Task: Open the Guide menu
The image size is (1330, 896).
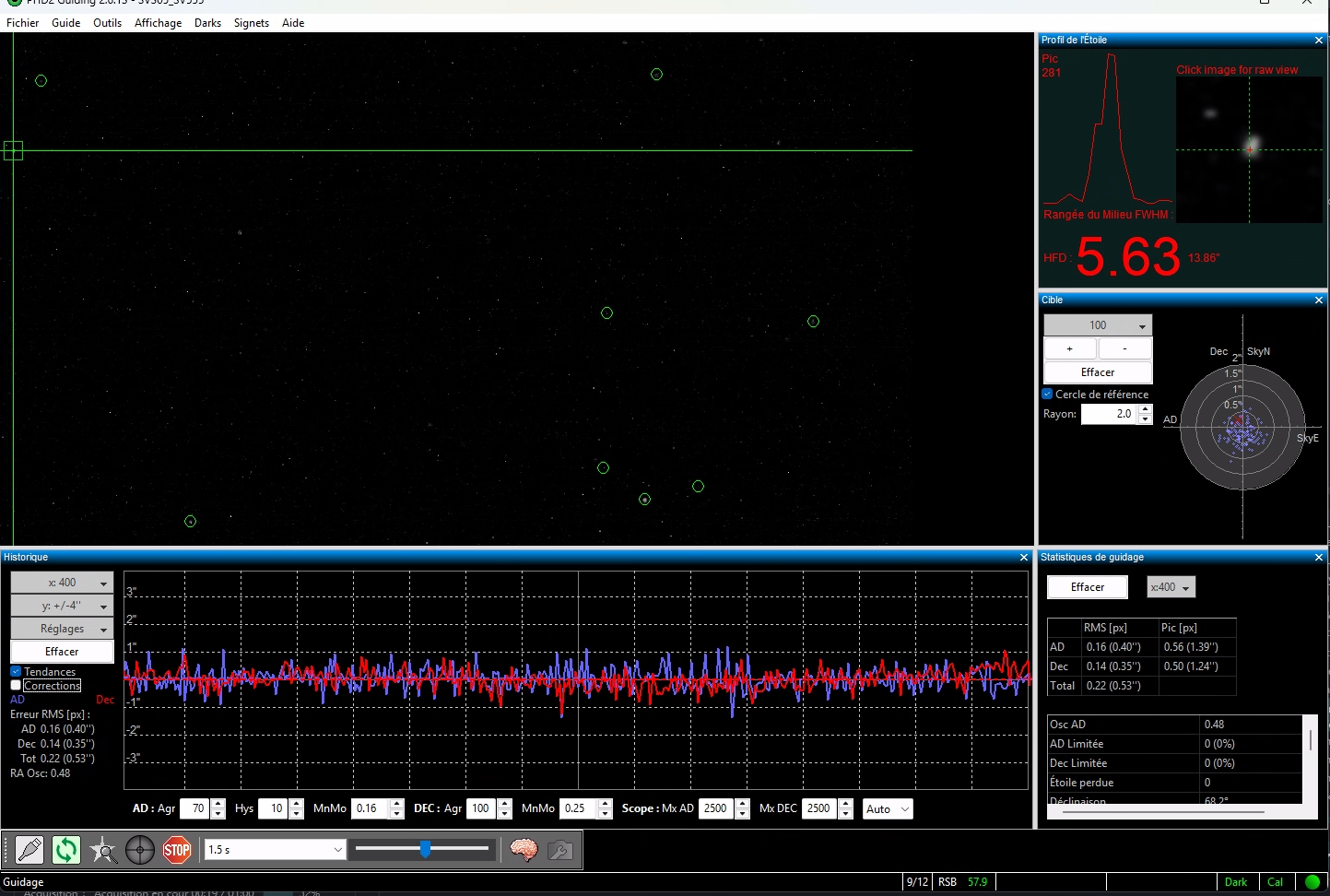Action: point(65,23)
